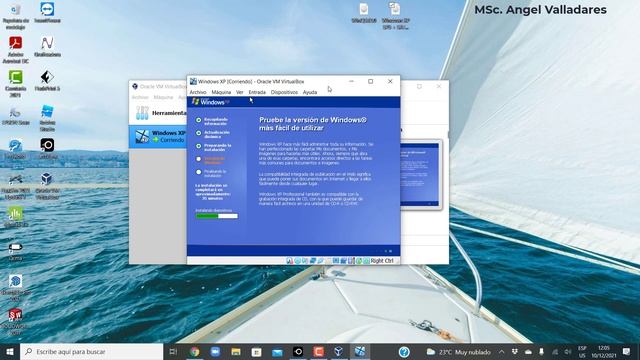This screenshot has width=640, height=360.
Task: Click the 'Actualización dinámica' setup step
Action: 213,134
